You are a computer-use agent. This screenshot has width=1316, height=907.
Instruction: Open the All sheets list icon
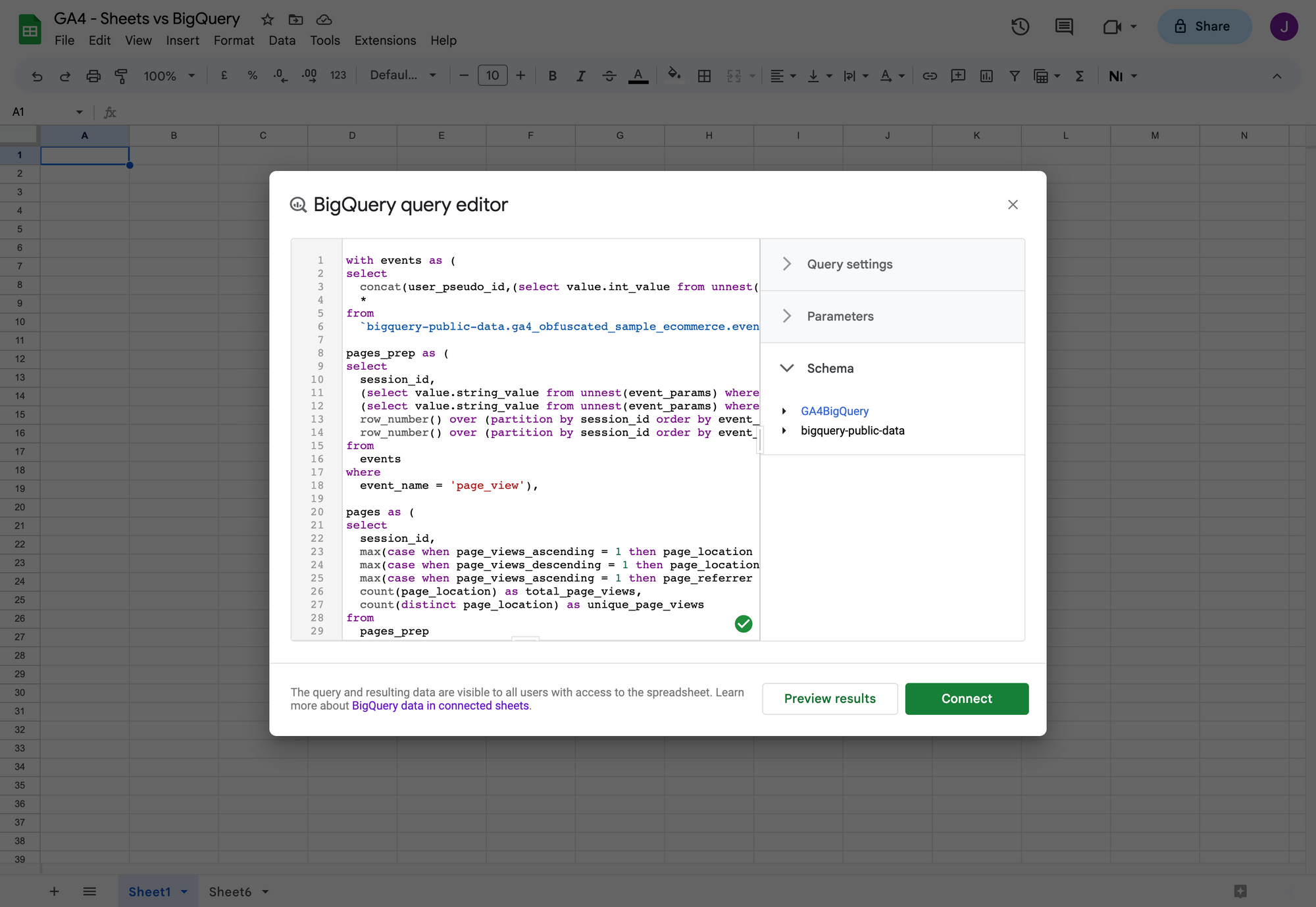[x=89, y=891]
